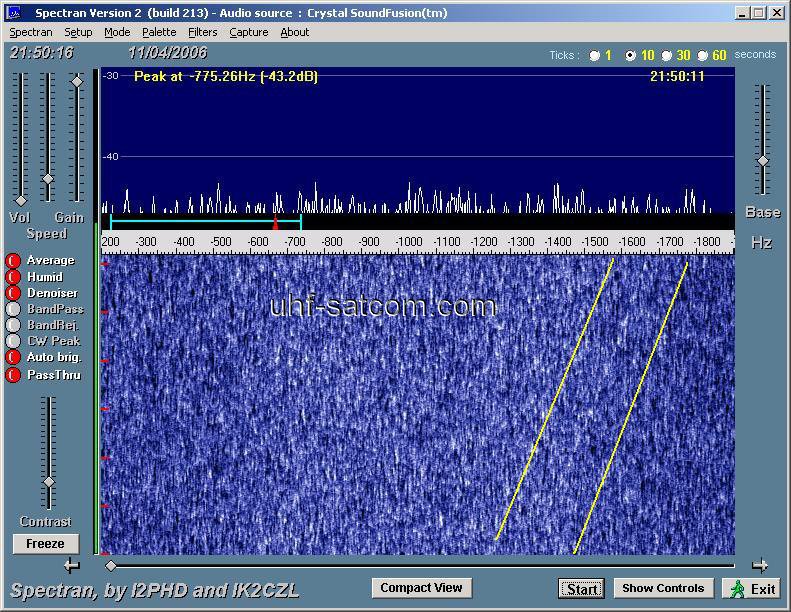791x612 pixels.
Task: Maximize the Spectran window
Action: [x=758, y=13]
